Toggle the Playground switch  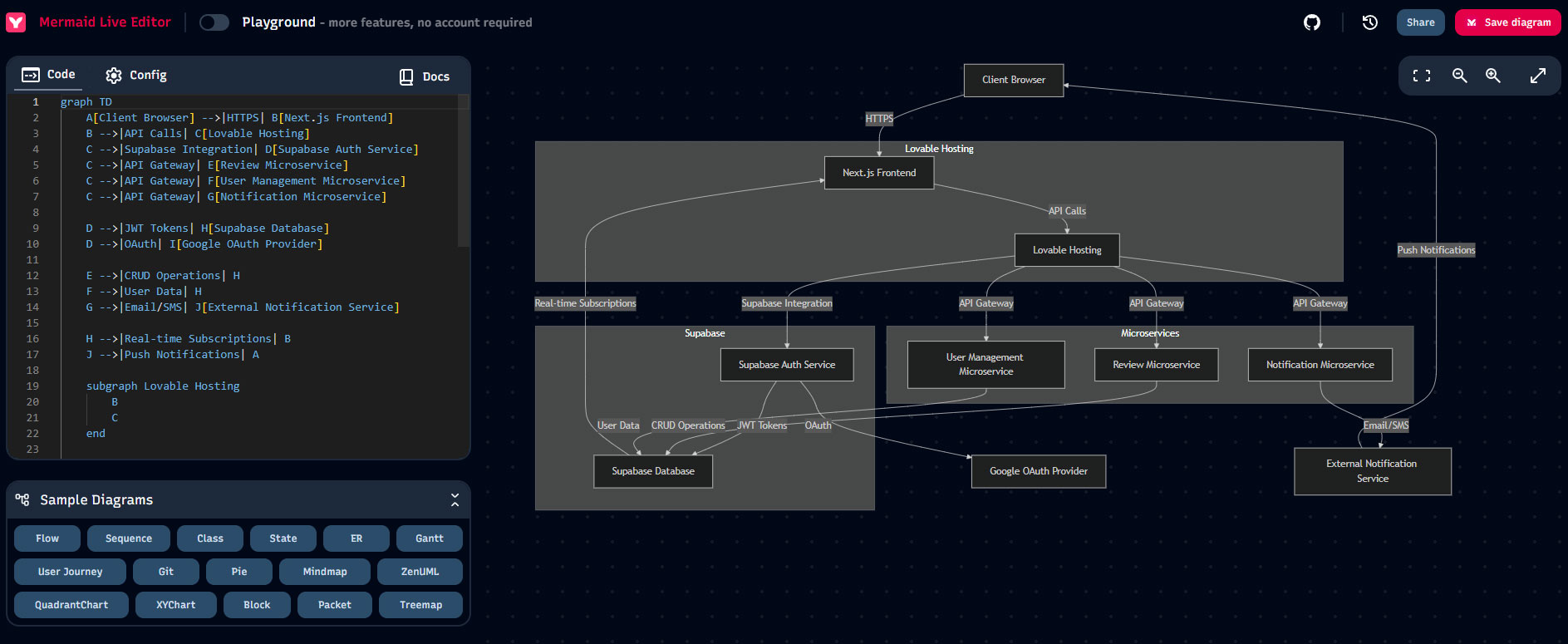pyautogui.click(x=214, y=22)
